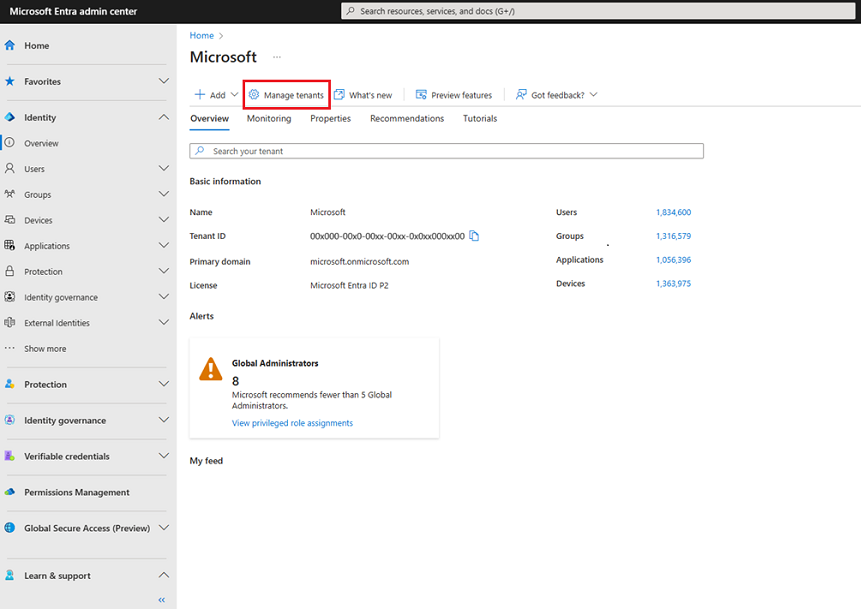Screen dimensions: 861x609
Task: Click Manage tenants button label
Action: click(294, 95)
